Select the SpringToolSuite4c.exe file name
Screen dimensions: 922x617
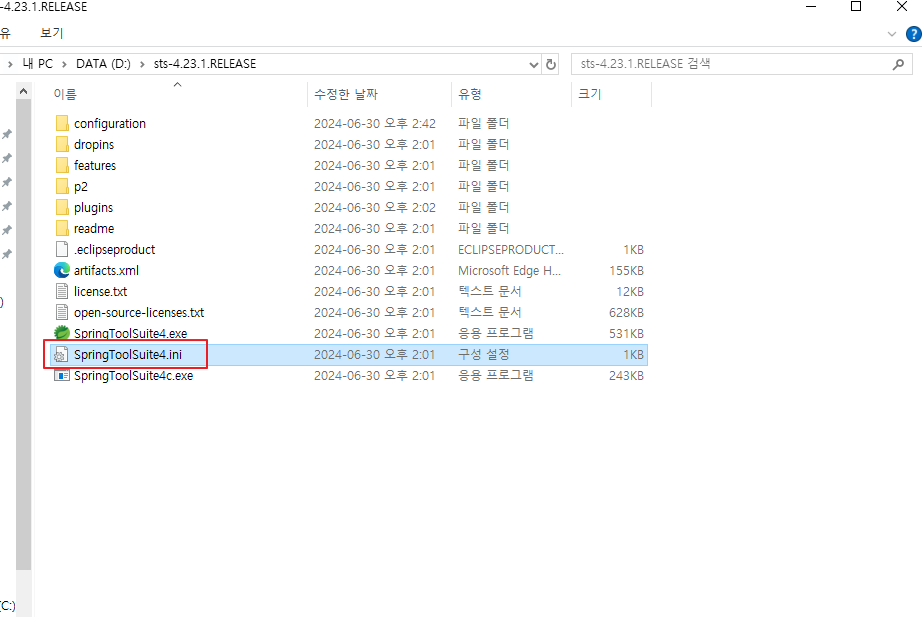(x=133, y=376)
